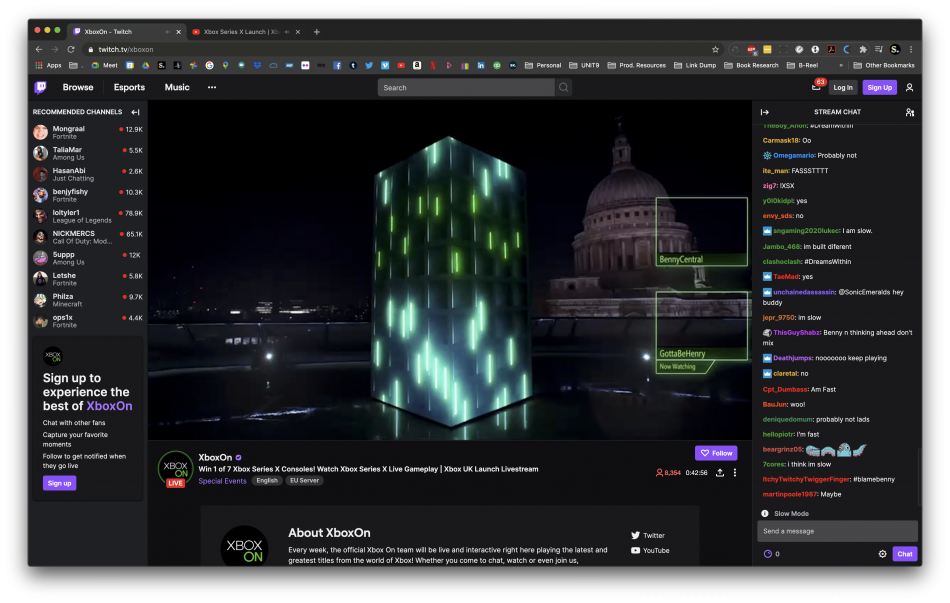Click the Send a message chat input
Screen dimensions: 950x603
[837, 531]
